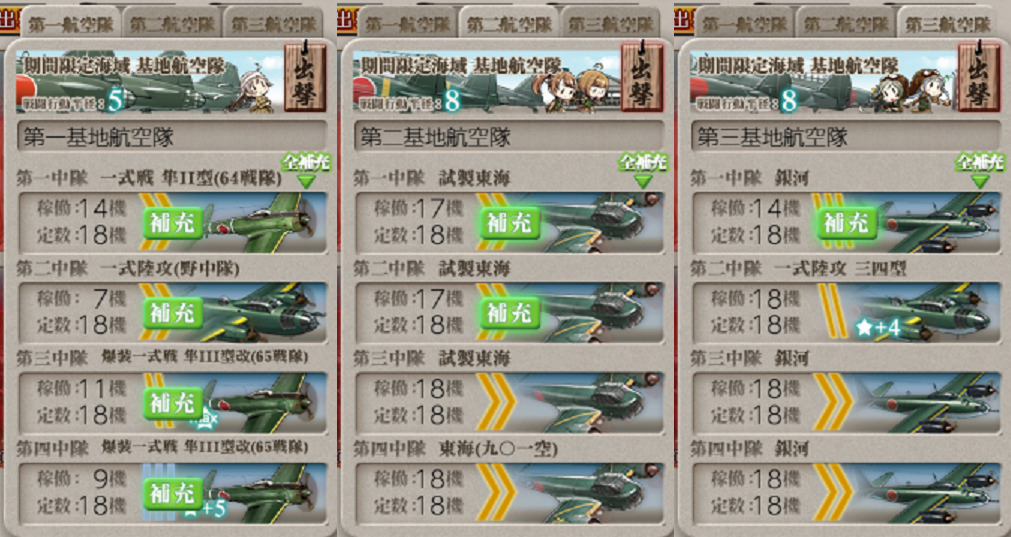Resupply first 試製東海 squadron with 補充 button

(510, 223)
